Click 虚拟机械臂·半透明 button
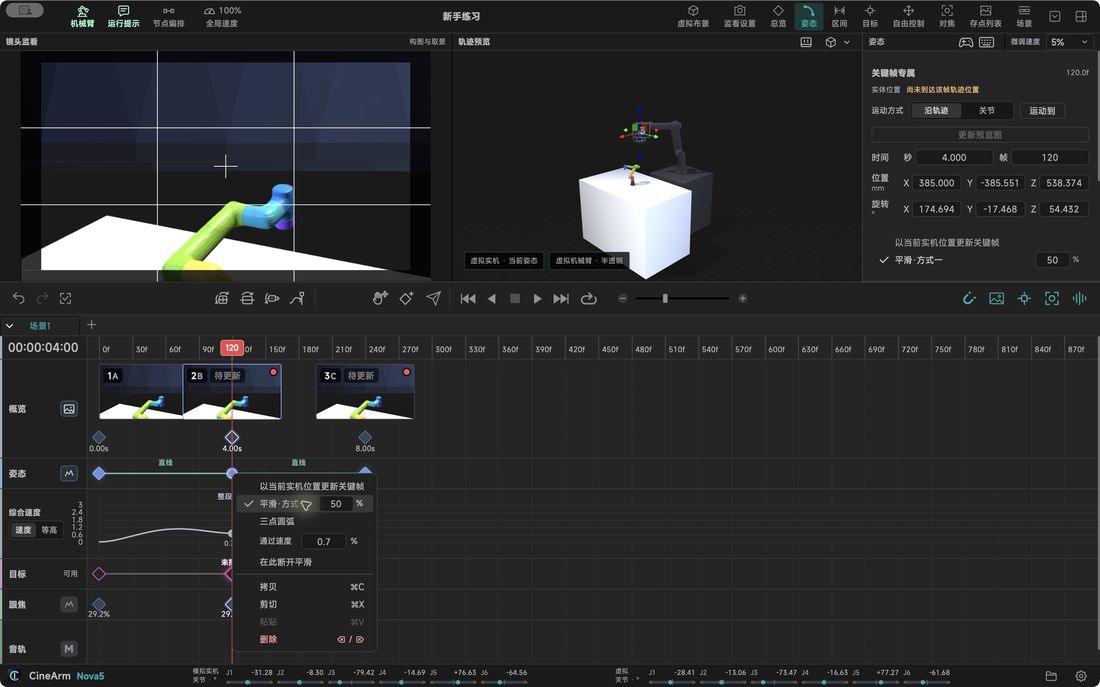 point(589,260)
